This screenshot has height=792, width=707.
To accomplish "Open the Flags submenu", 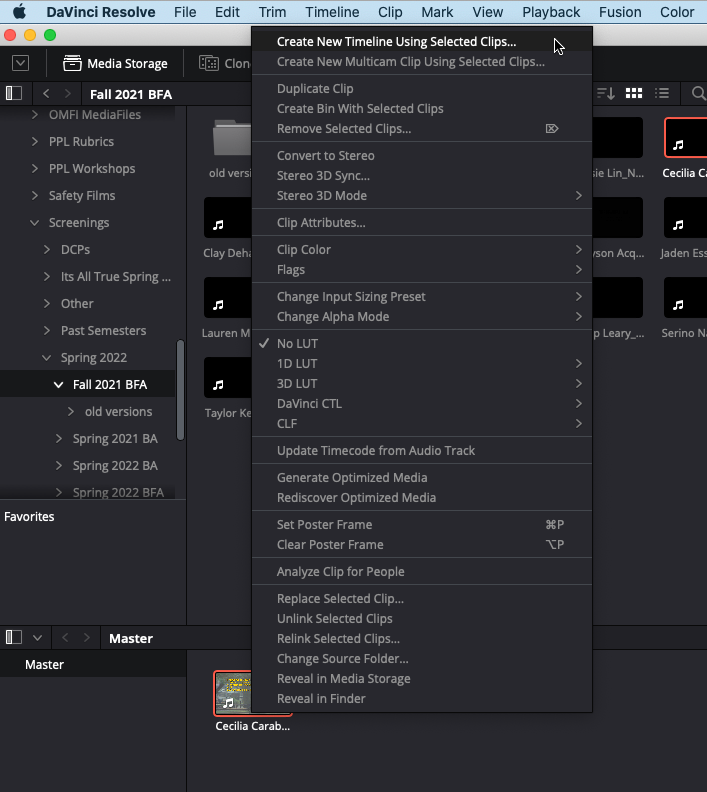I will point(422,270).
